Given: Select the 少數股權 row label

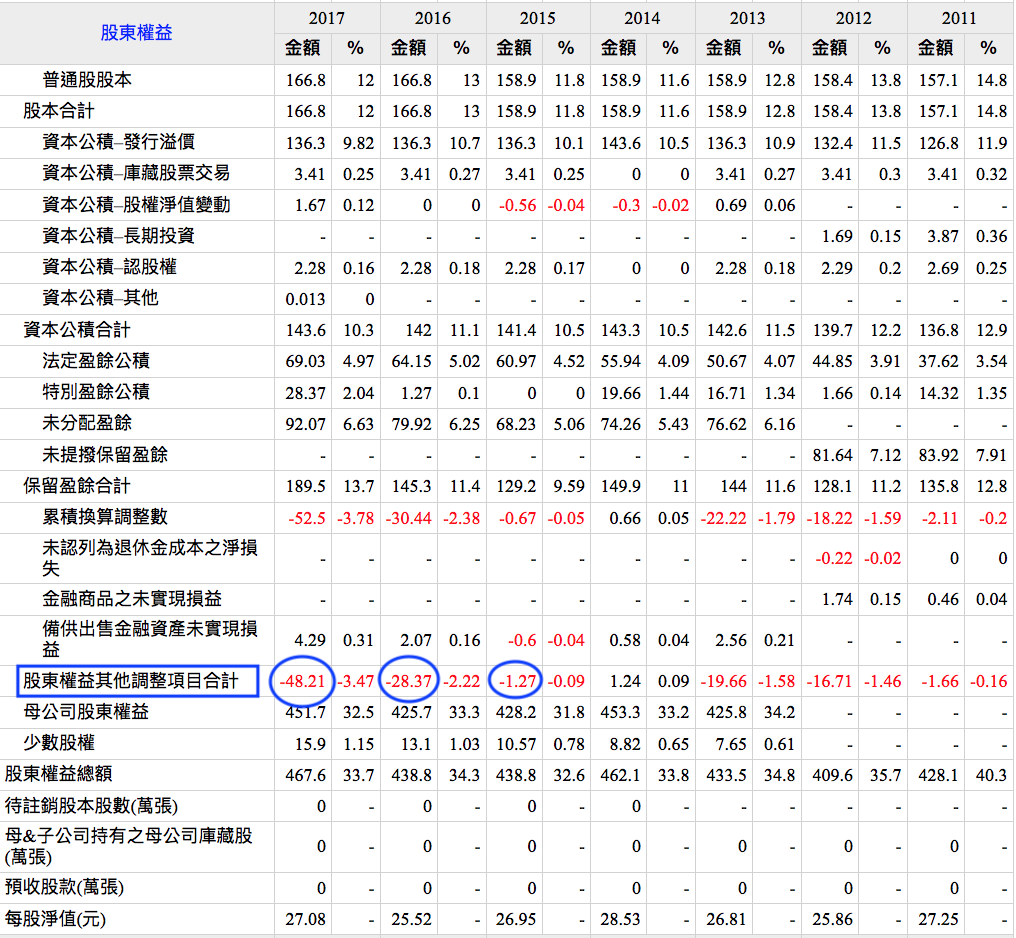Looking at the screenshot, I should 59,744.
